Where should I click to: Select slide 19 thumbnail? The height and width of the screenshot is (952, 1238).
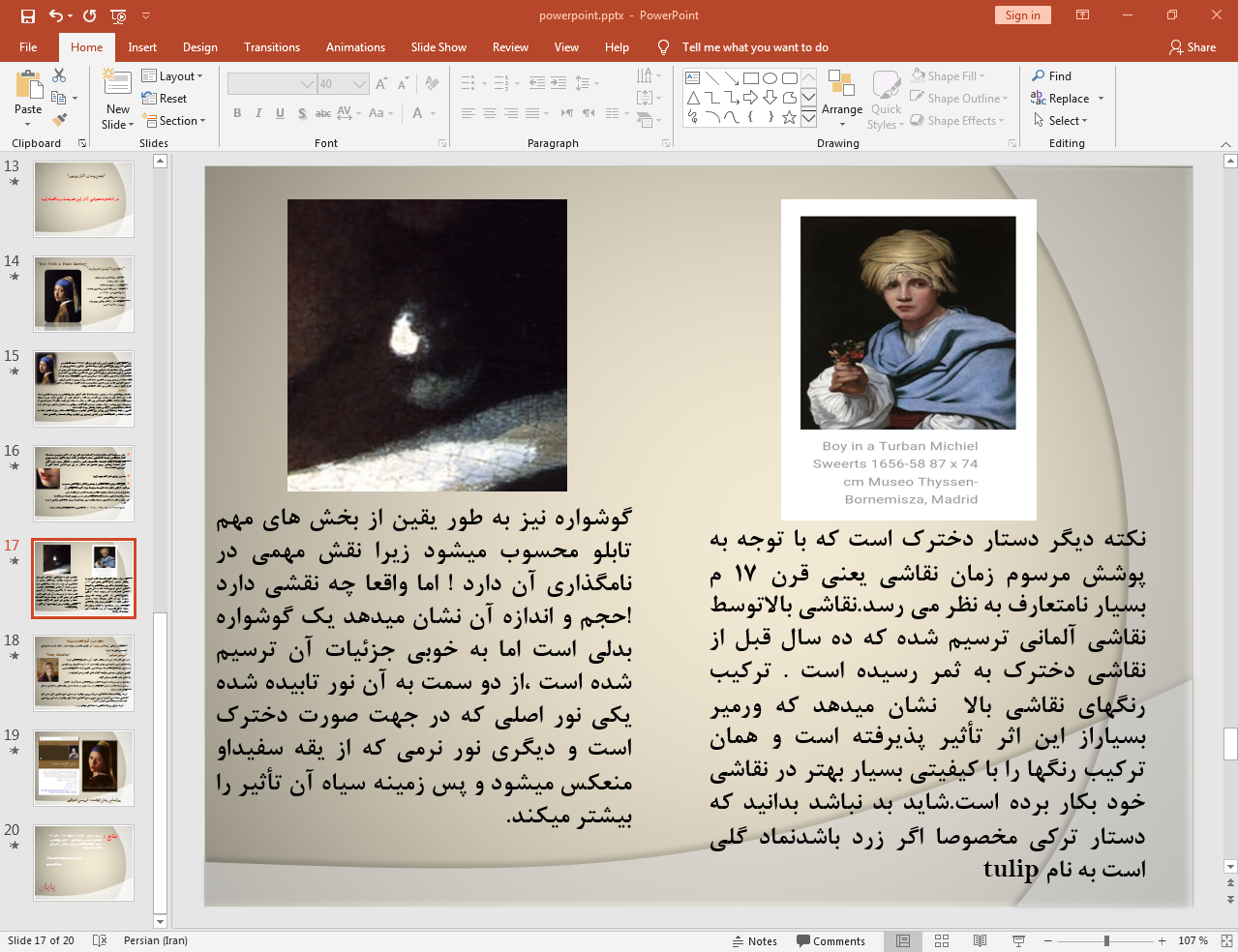point(84,768)
